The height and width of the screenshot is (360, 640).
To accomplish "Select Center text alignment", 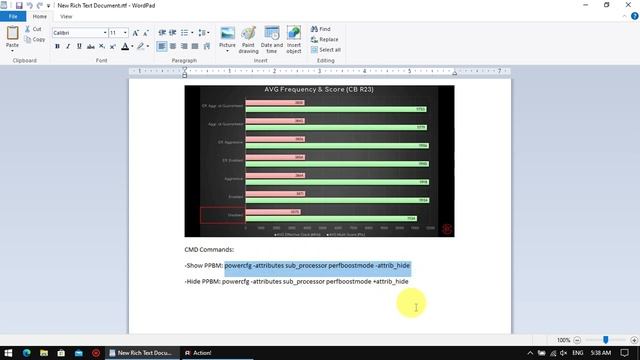I will (x=173, y=46).
